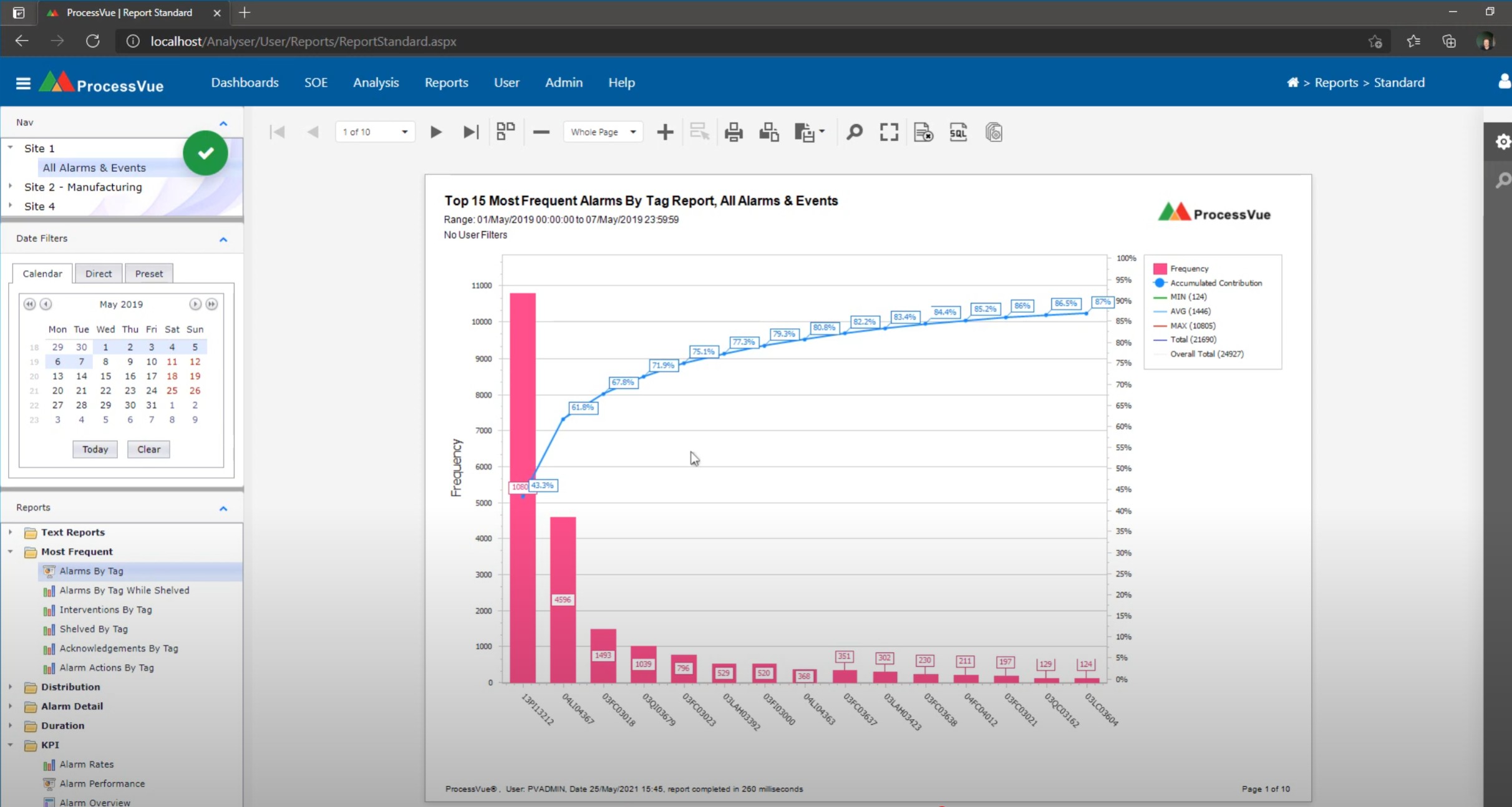Open the hamburger main menu
The height and width of the screenshot is (807, 1512).
coord(23,83)
